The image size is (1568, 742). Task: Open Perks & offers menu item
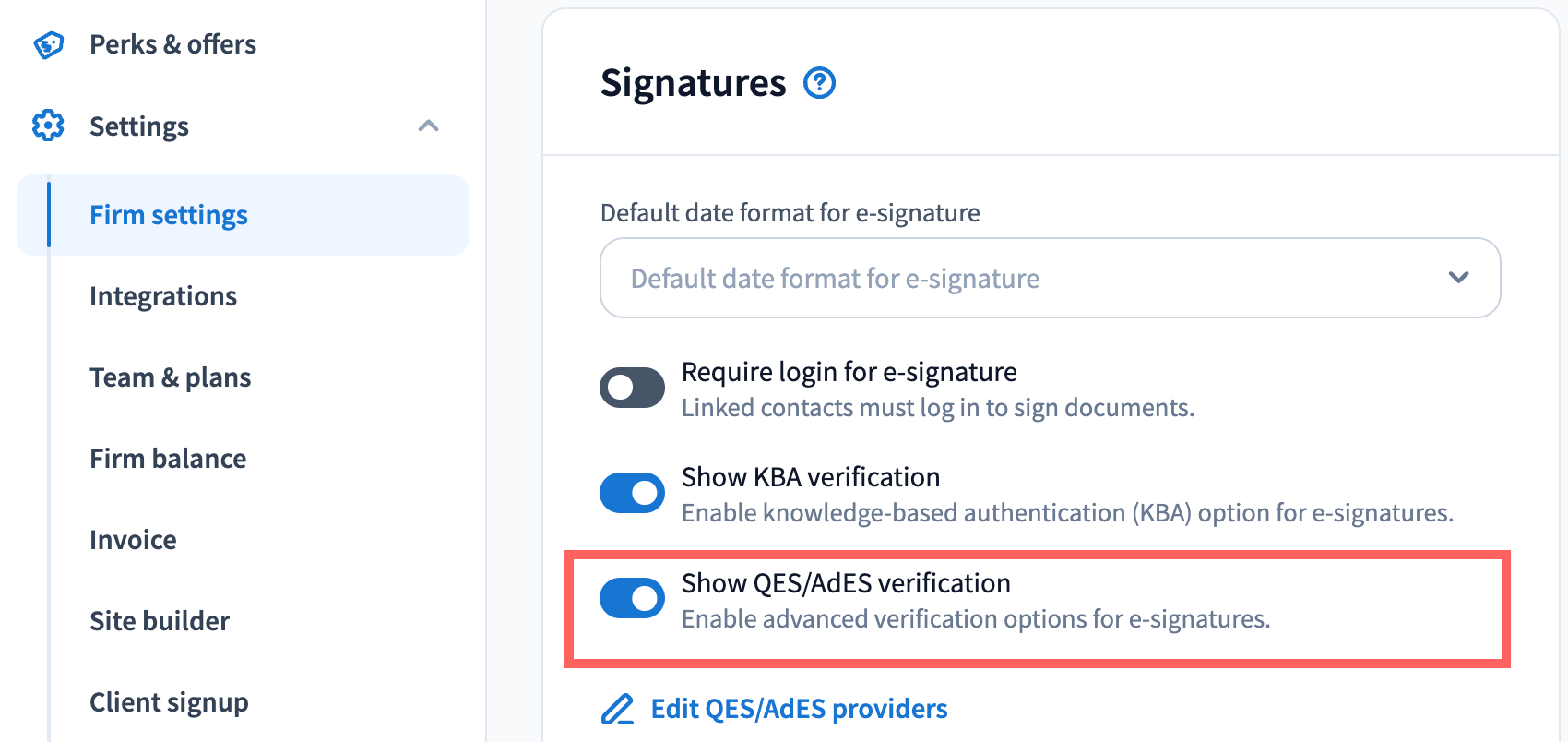[x=172, y=44]
